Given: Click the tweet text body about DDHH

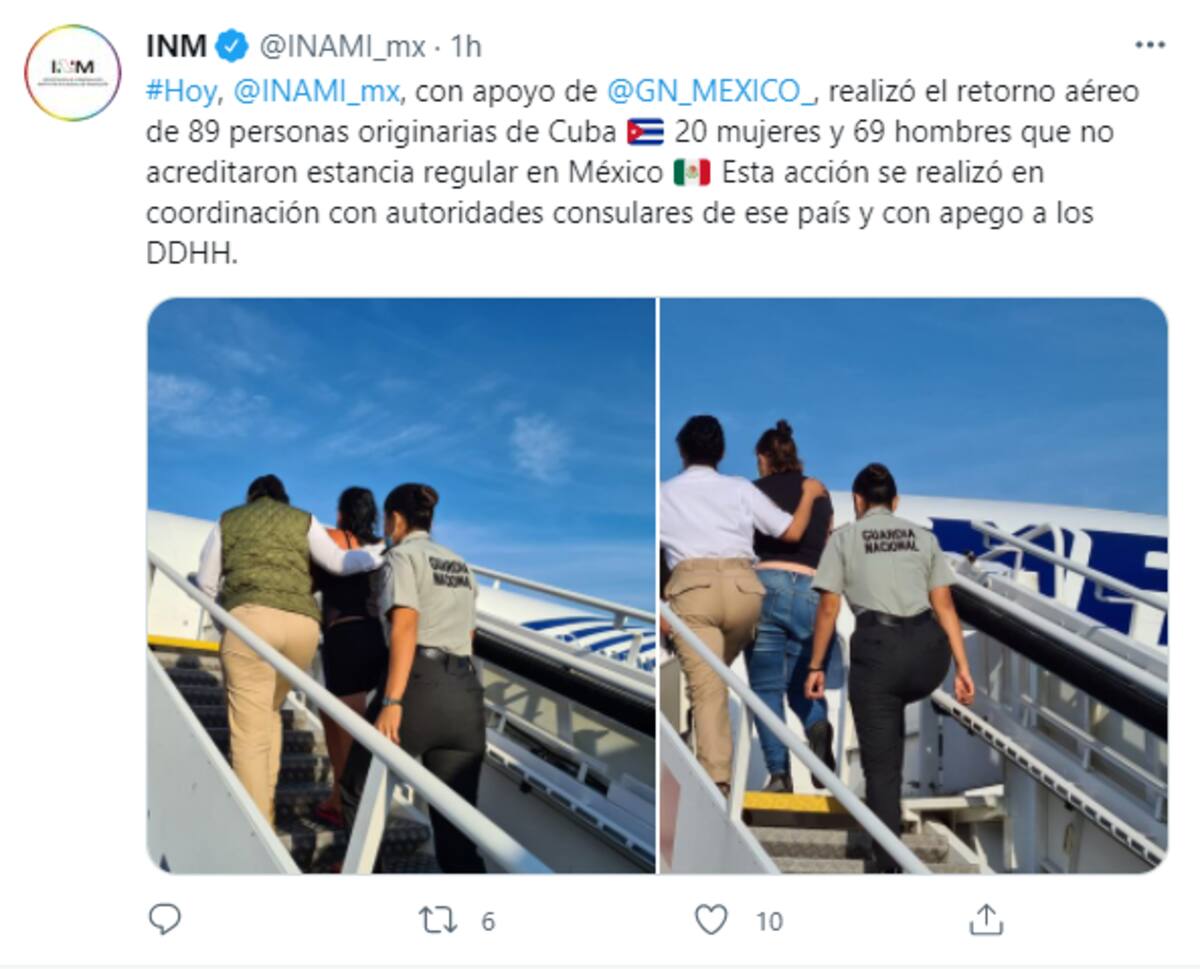Looking at the screenshot, I should pyautogui.click(x=643, y=173).
